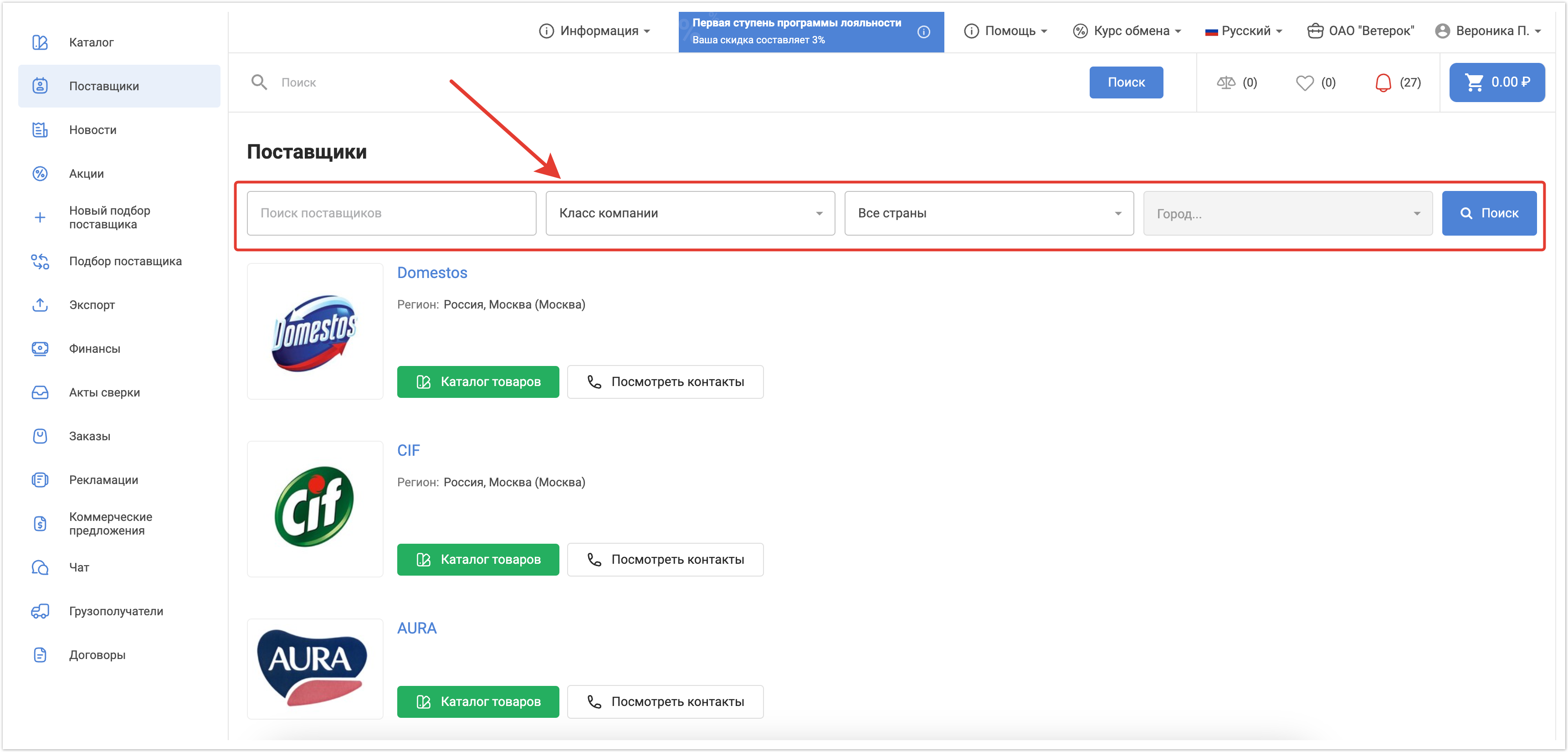The height and width of the screenshot is (752, 1568).
Task: Open the AURA supplier link
Action: tap(416, 628)
